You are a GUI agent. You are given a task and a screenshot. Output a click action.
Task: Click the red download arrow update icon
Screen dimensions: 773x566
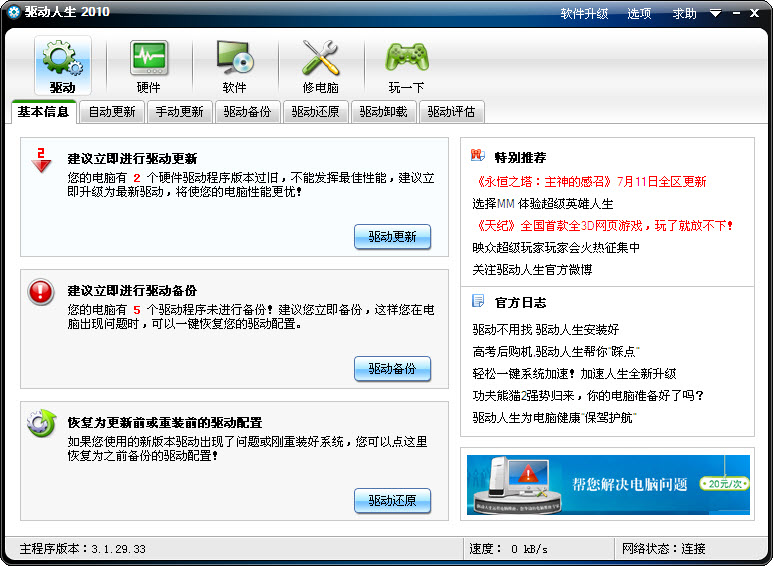(41, 160)
